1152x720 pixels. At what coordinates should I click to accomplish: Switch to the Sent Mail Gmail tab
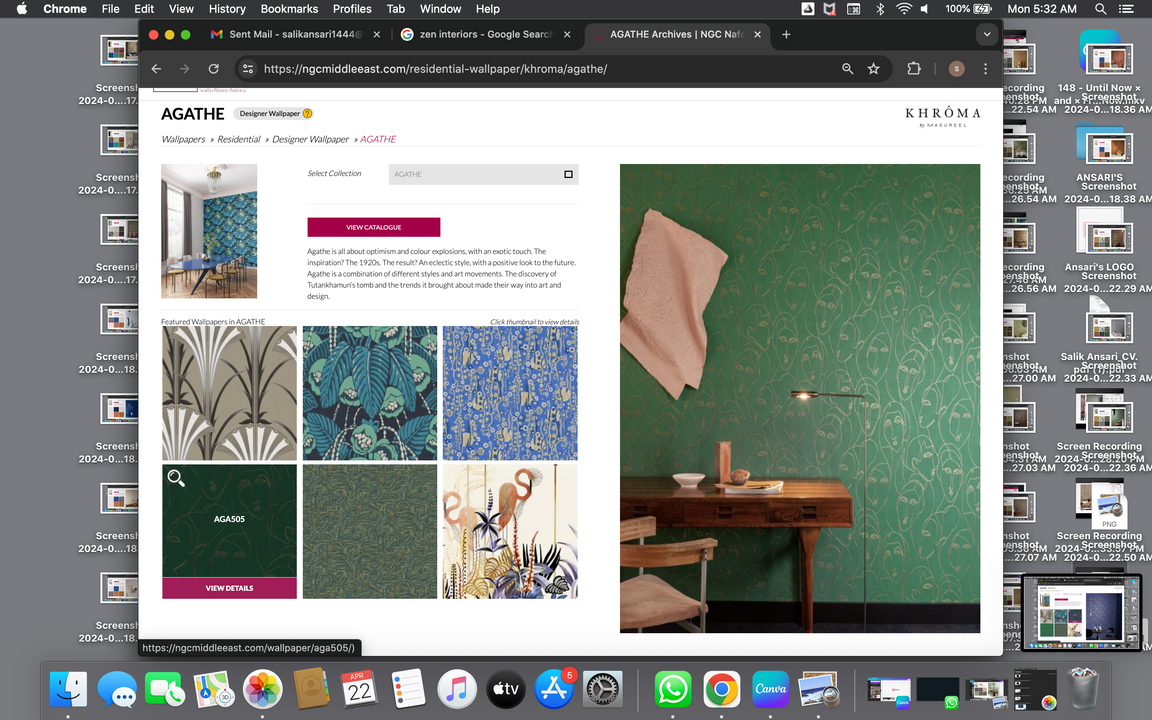point(296,35)
